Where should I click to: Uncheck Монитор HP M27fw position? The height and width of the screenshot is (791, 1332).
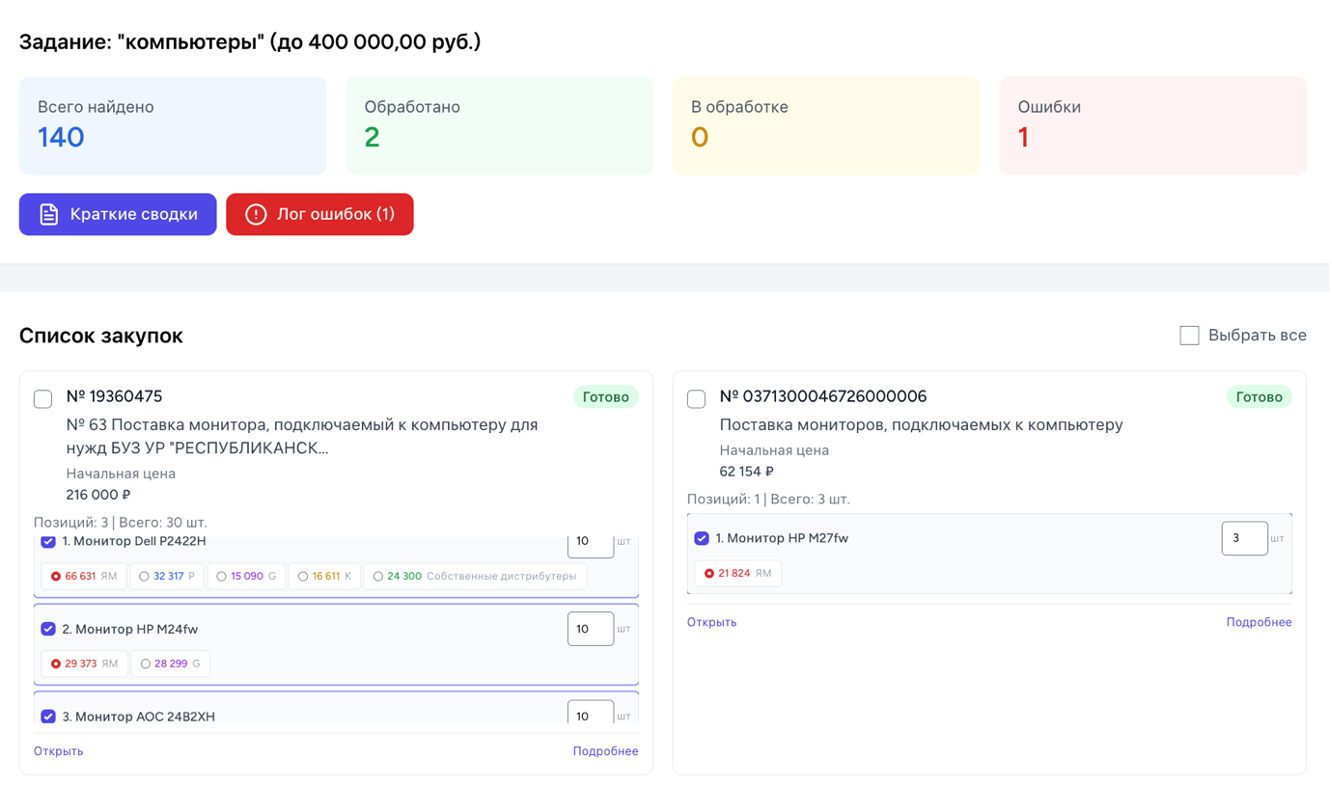(701, 538)
